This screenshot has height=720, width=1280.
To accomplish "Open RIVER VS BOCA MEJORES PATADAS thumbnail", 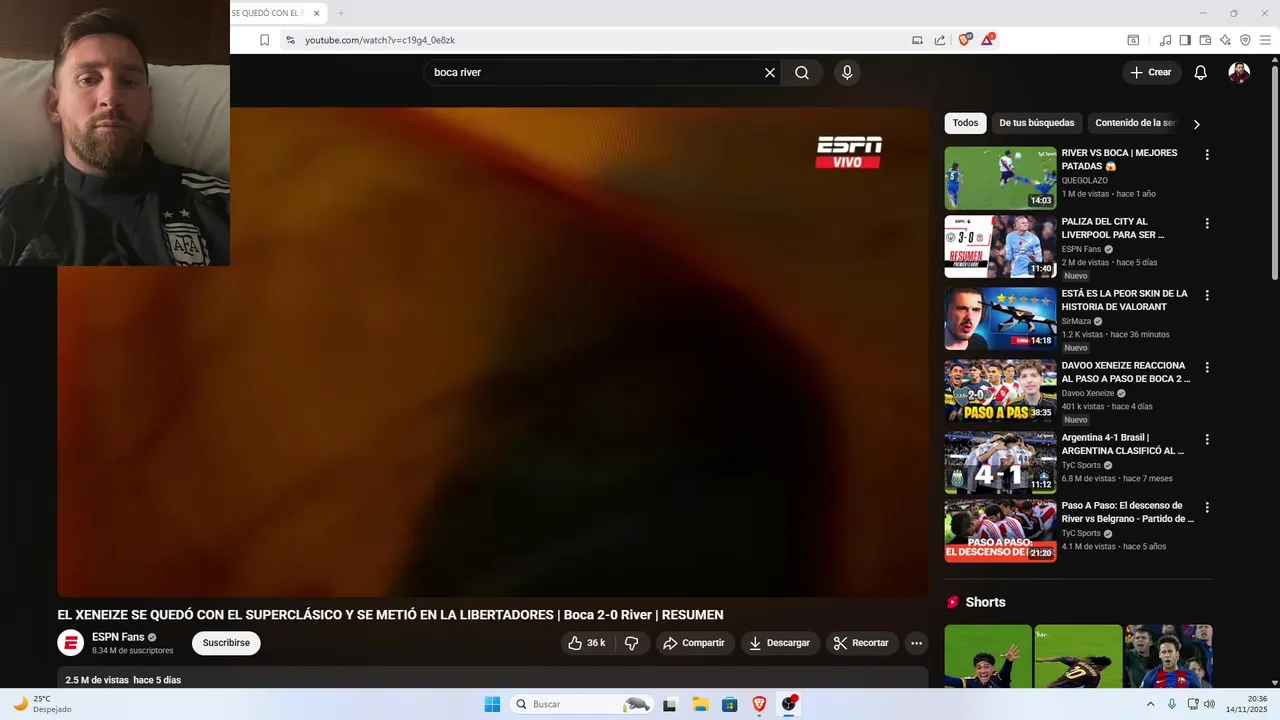I will click(x=1000, y=178).
